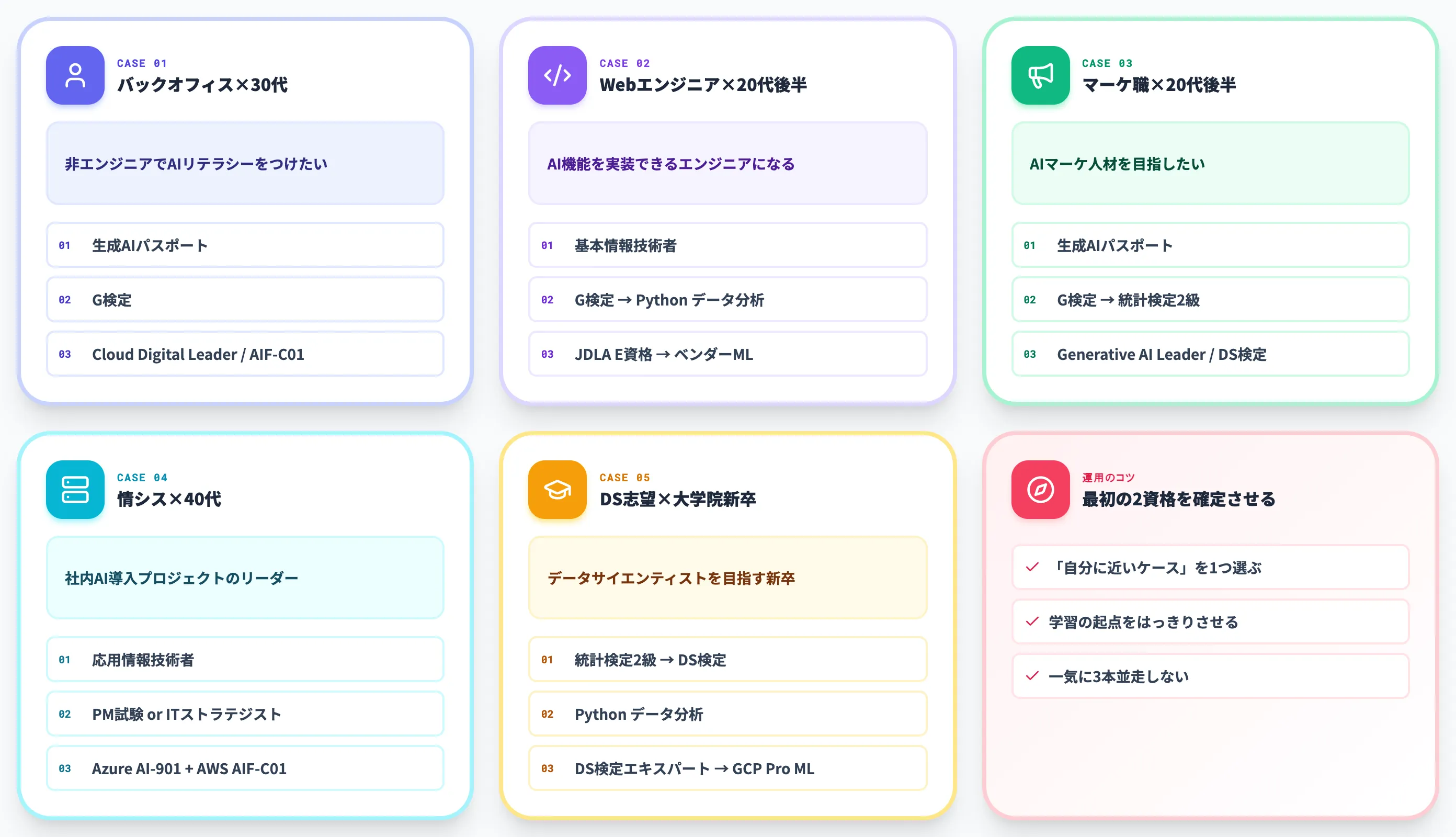Click heading バックオフィス×30代
Image resolution: width=1456 pixels, height=837 pixels.
coord(202,85)
